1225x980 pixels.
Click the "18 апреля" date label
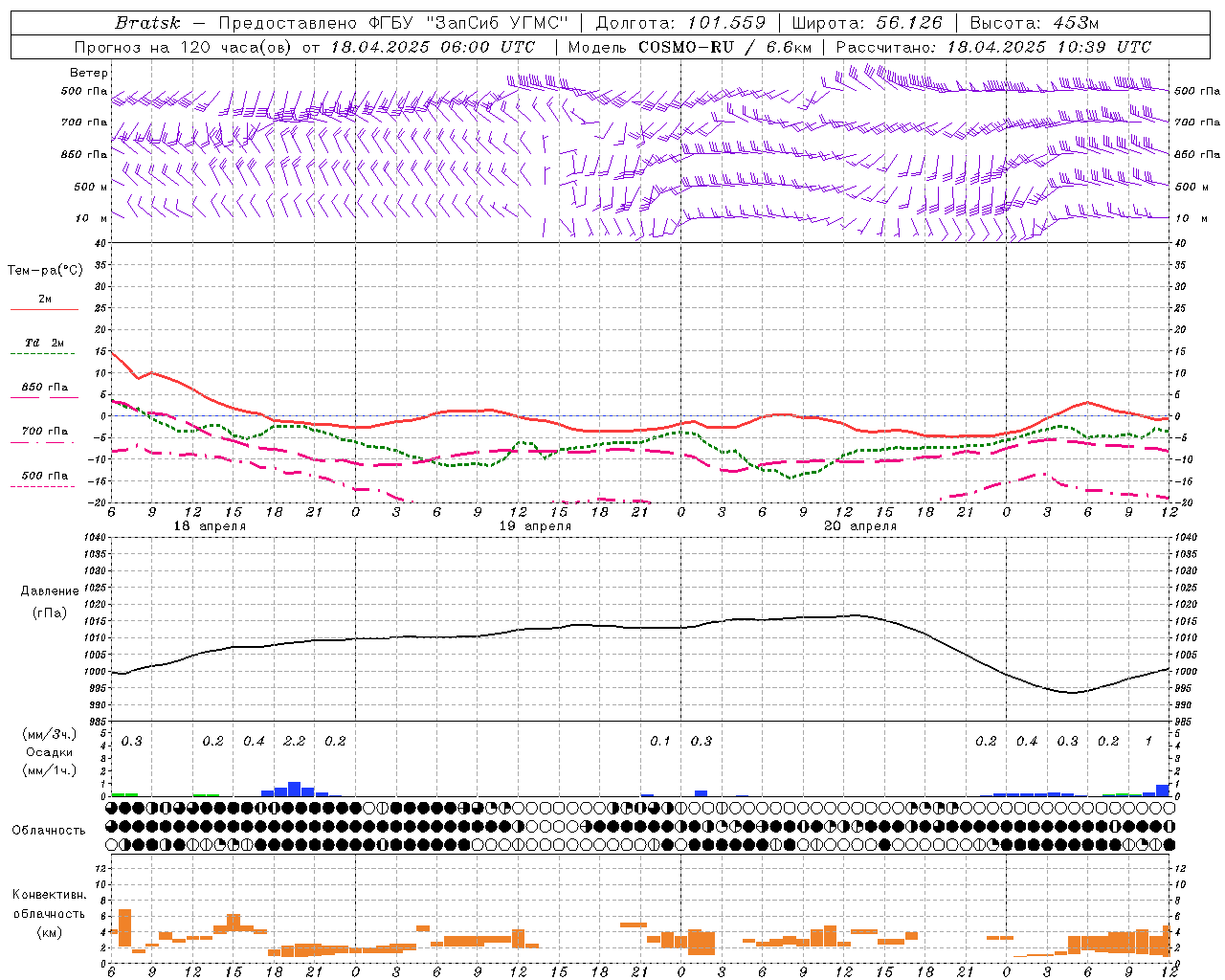[210, 526]
